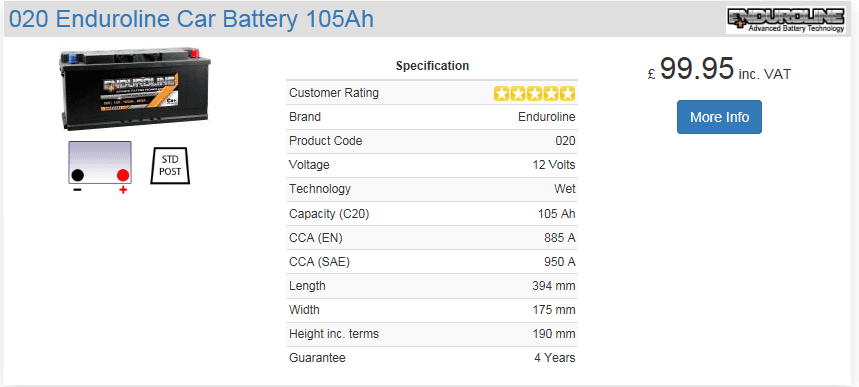
Task: Click the Guarantee 4 Years row
Action: coord(432,358)
